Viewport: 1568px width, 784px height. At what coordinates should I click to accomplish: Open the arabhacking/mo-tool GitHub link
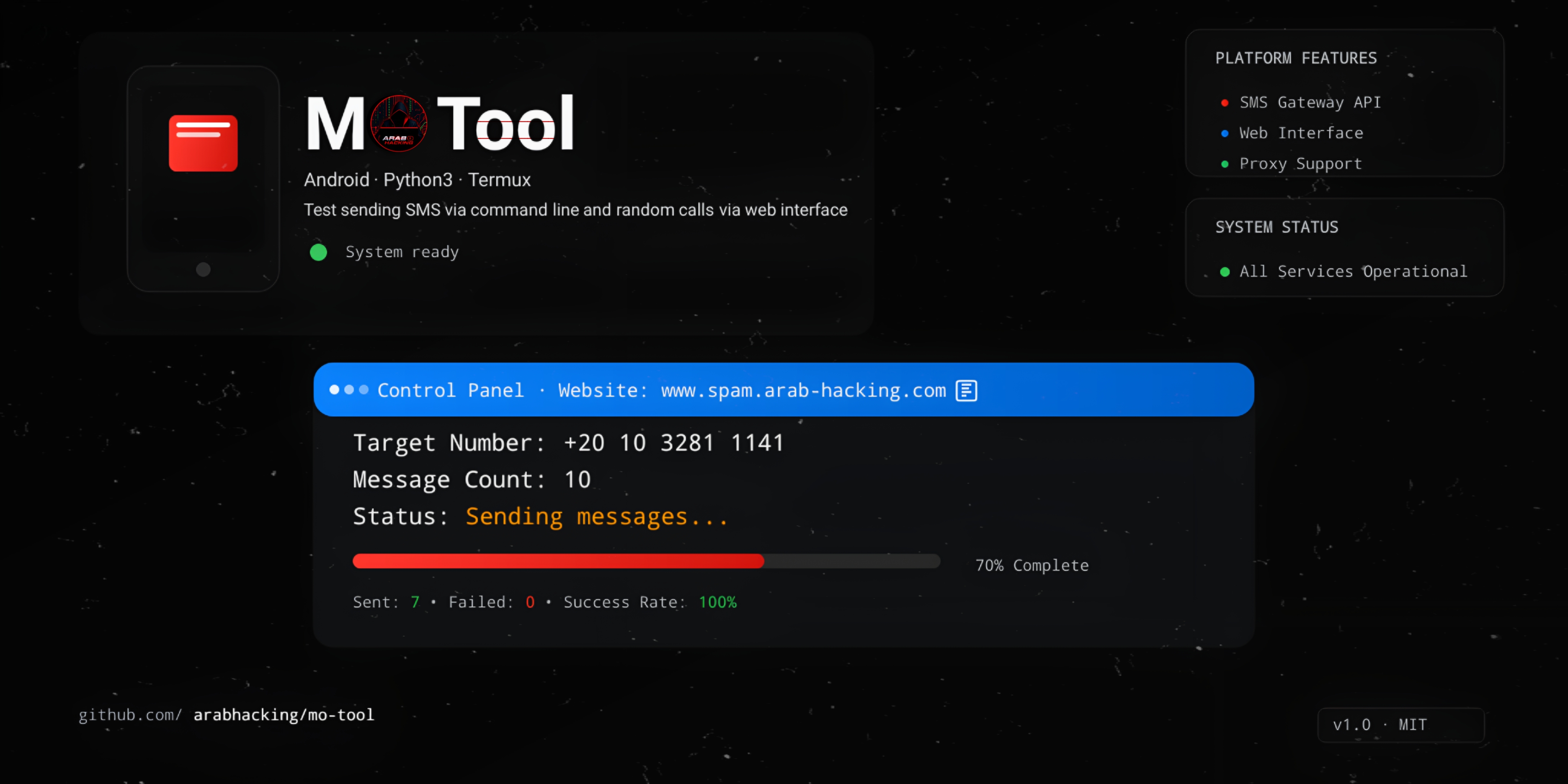point(284,715)
